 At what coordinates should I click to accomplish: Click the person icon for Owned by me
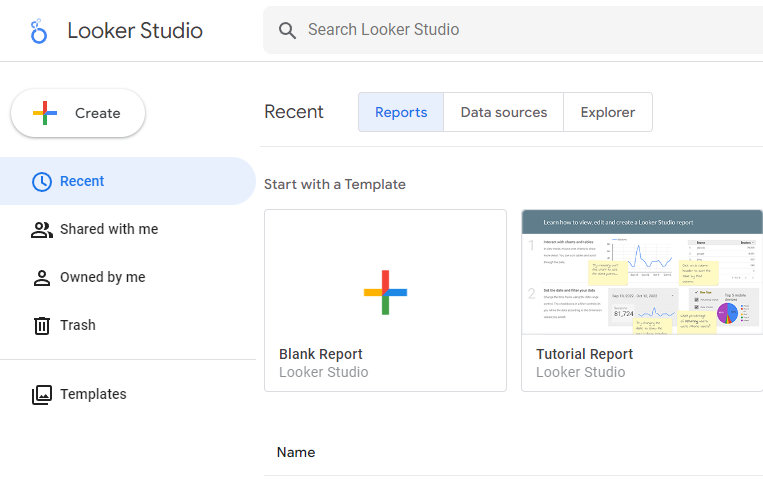pos(42,277)
